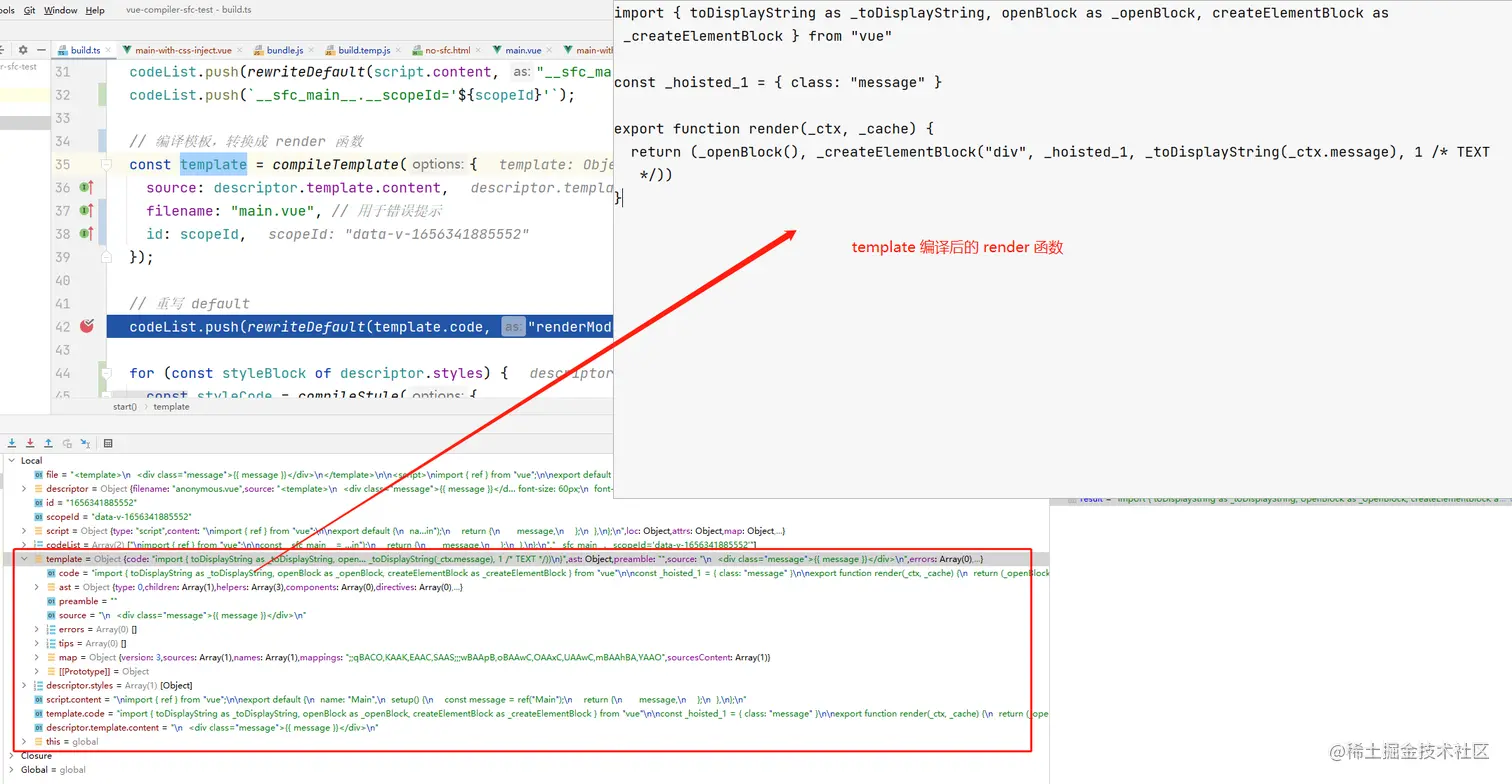Viewport: 1512px width, 784px height.
Task: Click the Force Step Into debugger button
Action: 30,443
